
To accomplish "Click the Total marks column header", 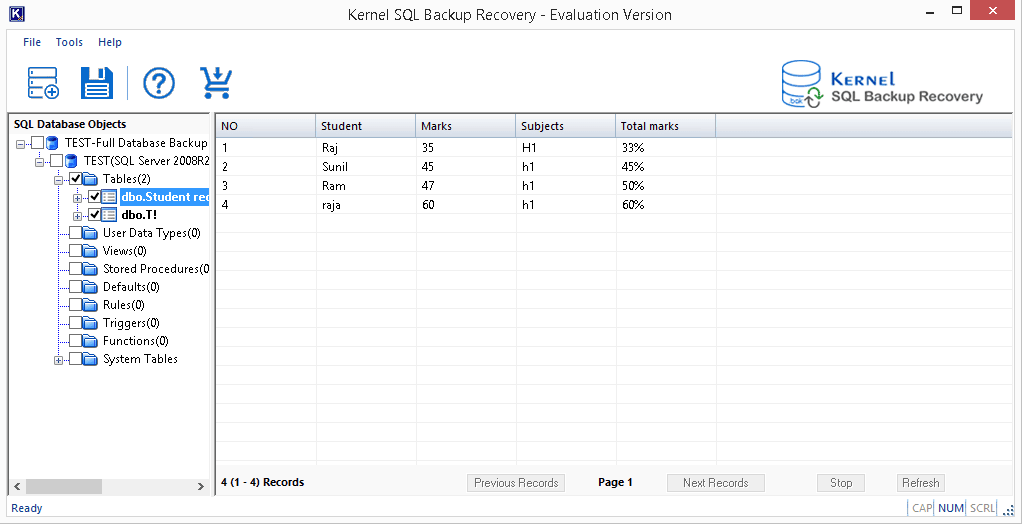I will (x=665, y=126).
